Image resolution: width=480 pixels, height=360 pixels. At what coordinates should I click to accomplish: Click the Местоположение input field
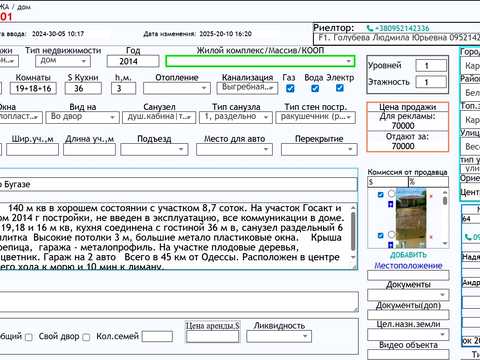(408, 275)
